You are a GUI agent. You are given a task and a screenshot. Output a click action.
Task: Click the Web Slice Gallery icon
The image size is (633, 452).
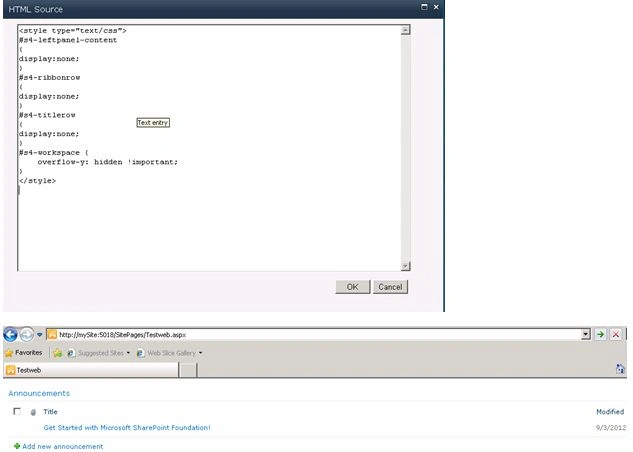coord(140,353)
